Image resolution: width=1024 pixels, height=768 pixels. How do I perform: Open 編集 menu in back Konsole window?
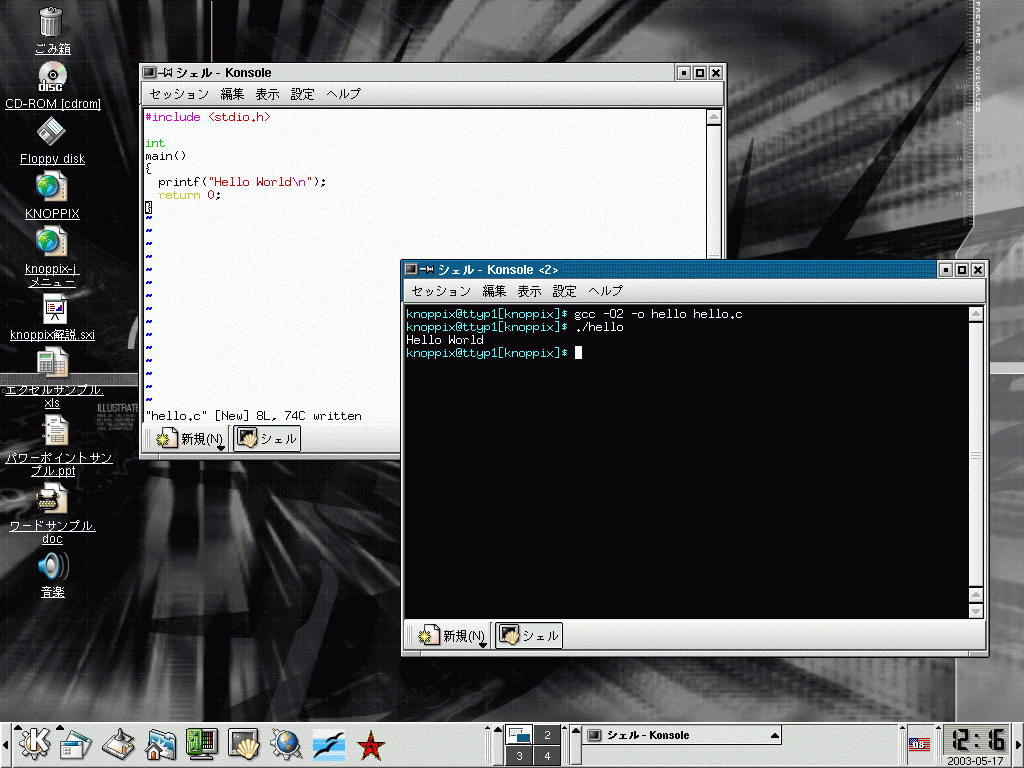[232, 94]
